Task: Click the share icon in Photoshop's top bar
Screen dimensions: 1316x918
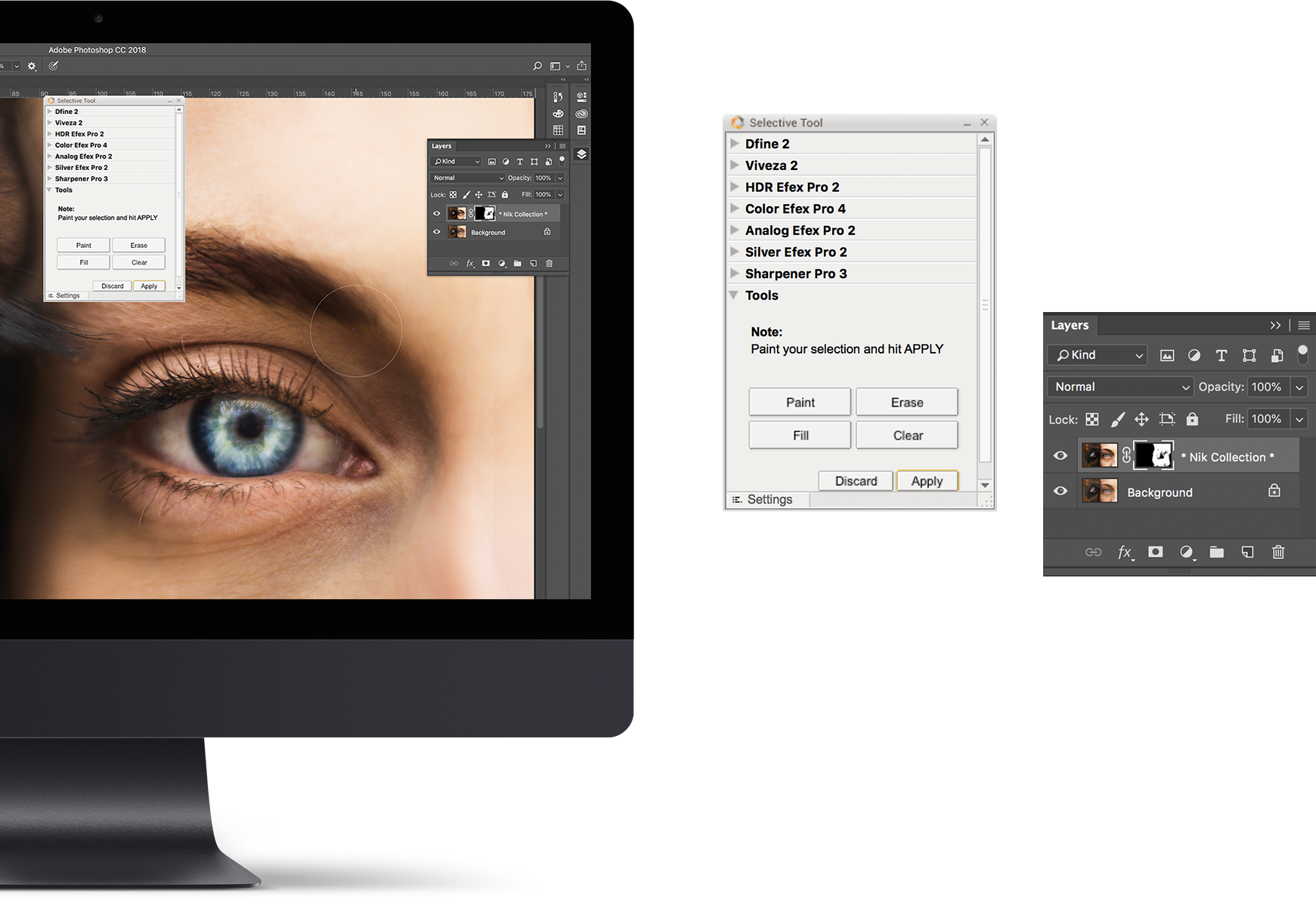Action: click(x=581, y=66)
